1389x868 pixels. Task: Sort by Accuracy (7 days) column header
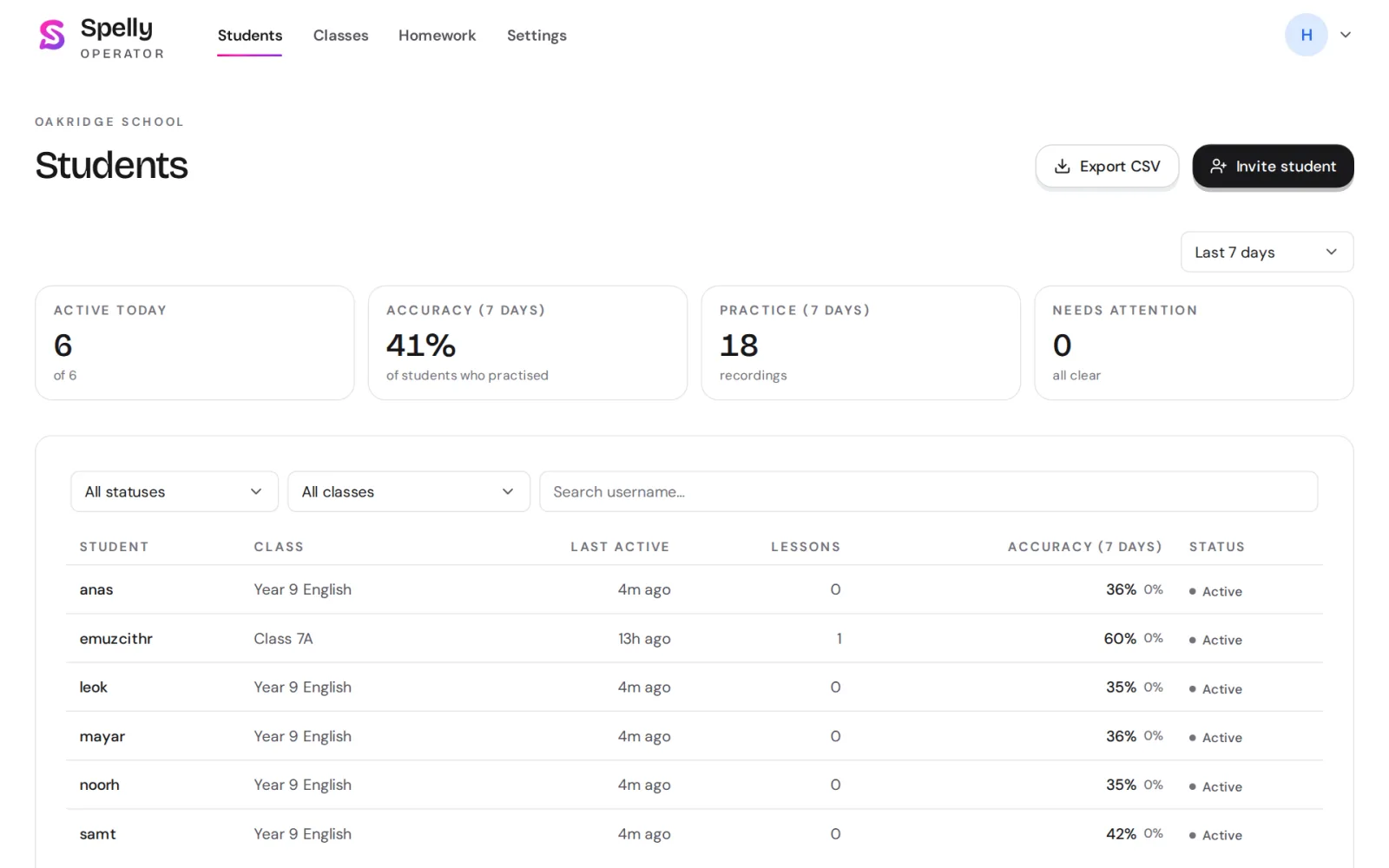click(1084, 547)
